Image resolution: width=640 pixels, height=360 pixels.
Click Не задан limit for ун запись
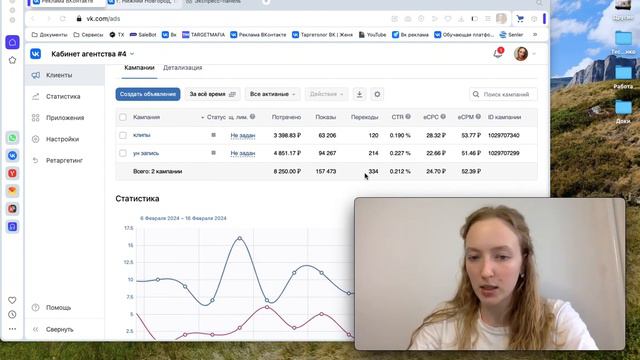click(x=243, y=153)
